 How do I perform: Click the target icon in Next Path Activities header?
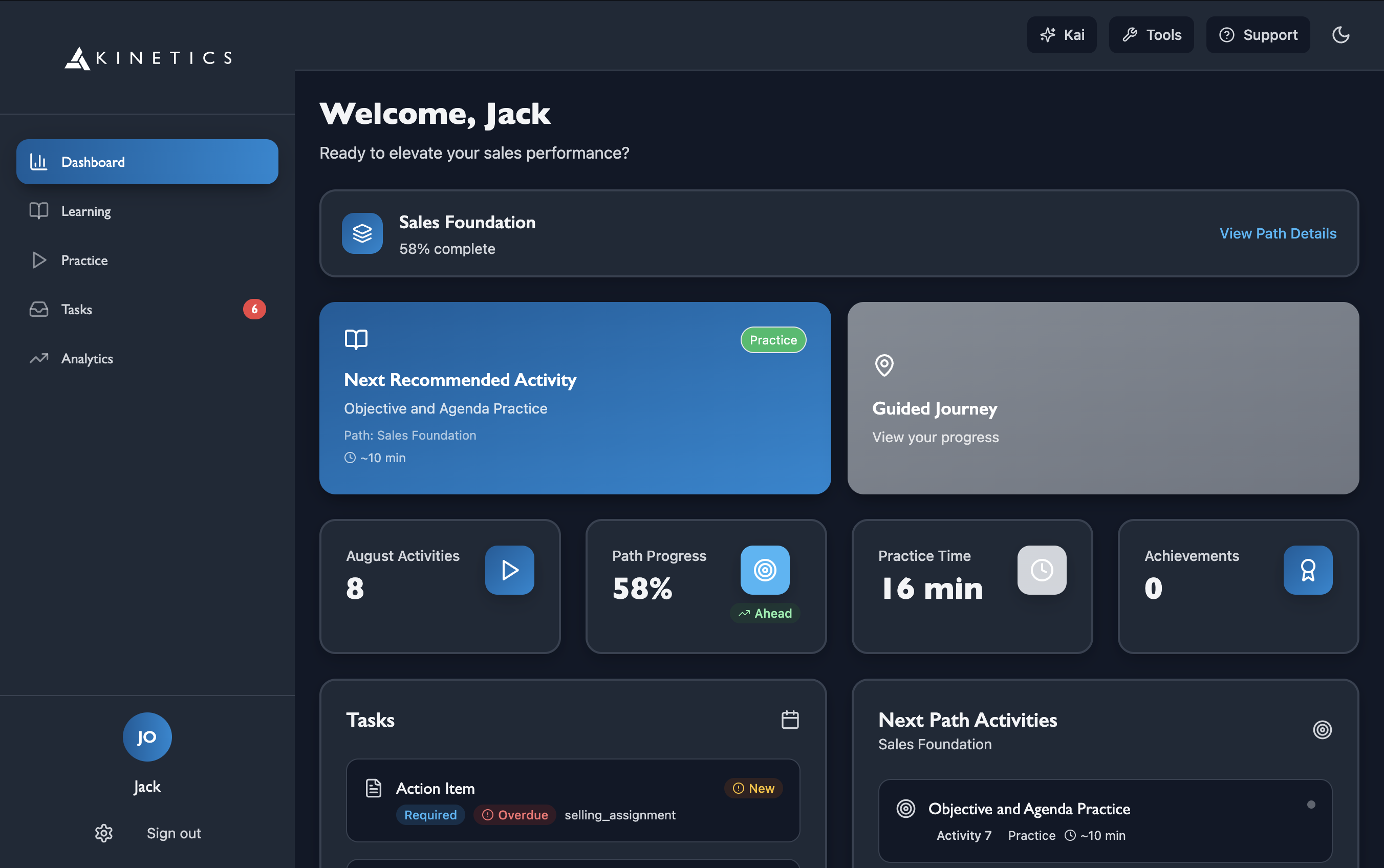click(x=1322, y=730)
